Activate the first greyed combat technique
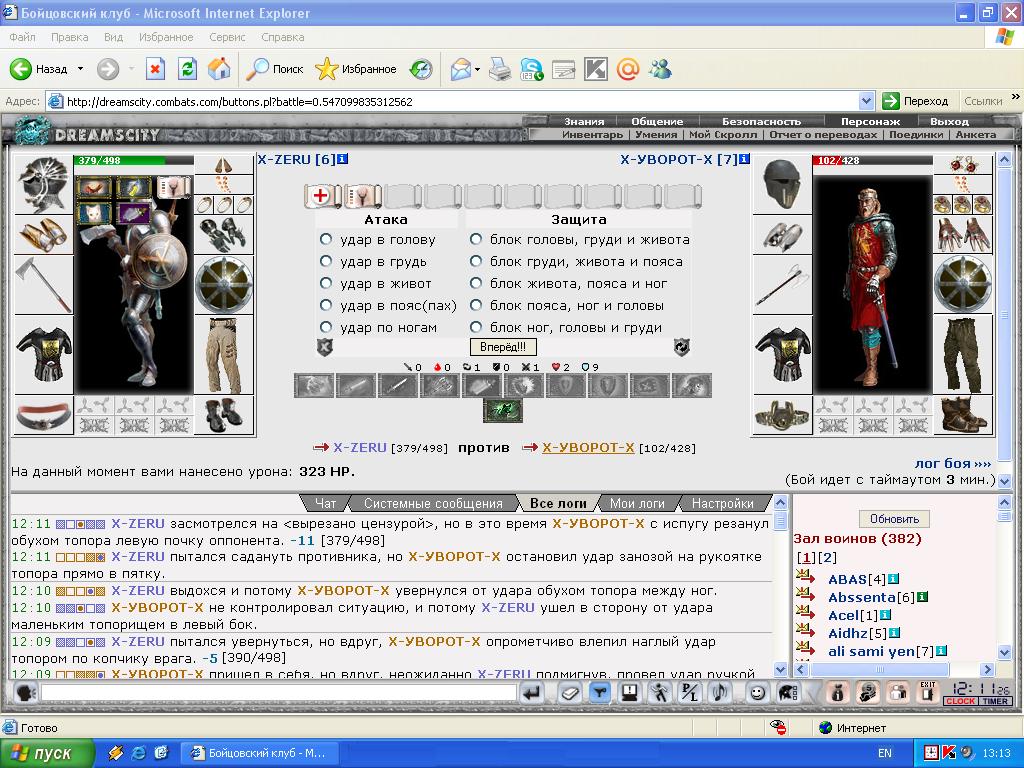Screen dimensions: 1024x768 [x=314, y=385]
